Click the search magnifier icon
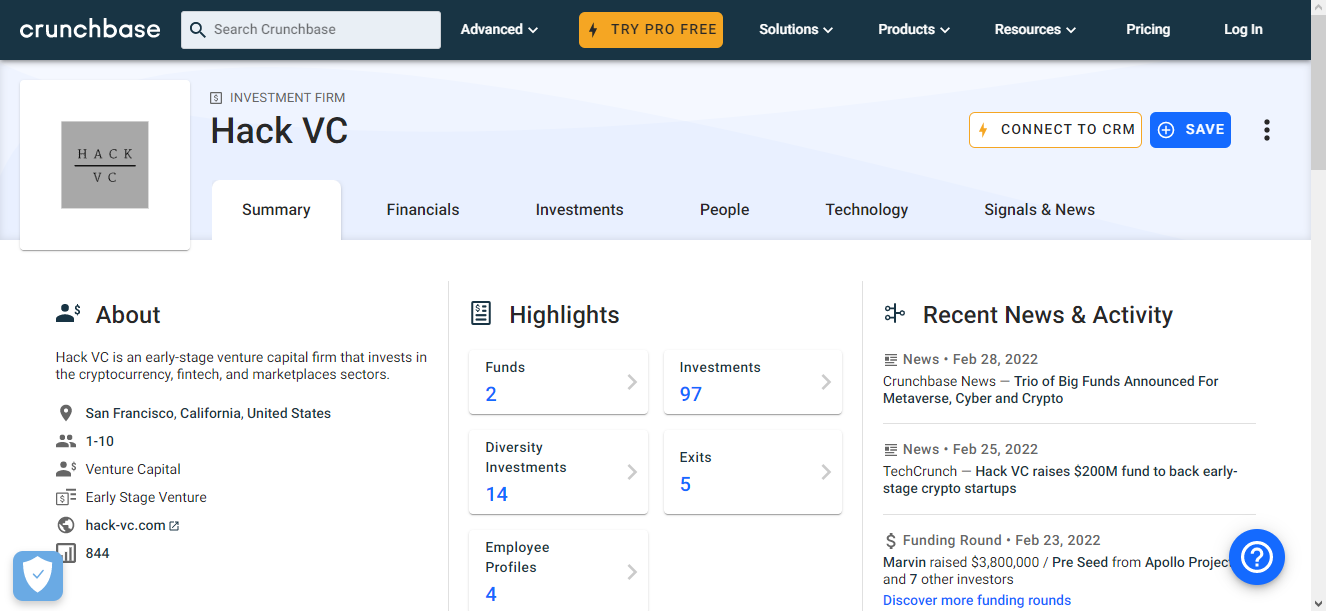The width and height of the screenshot is (1326, 611). pyautogui.click(x=198, y=30)
